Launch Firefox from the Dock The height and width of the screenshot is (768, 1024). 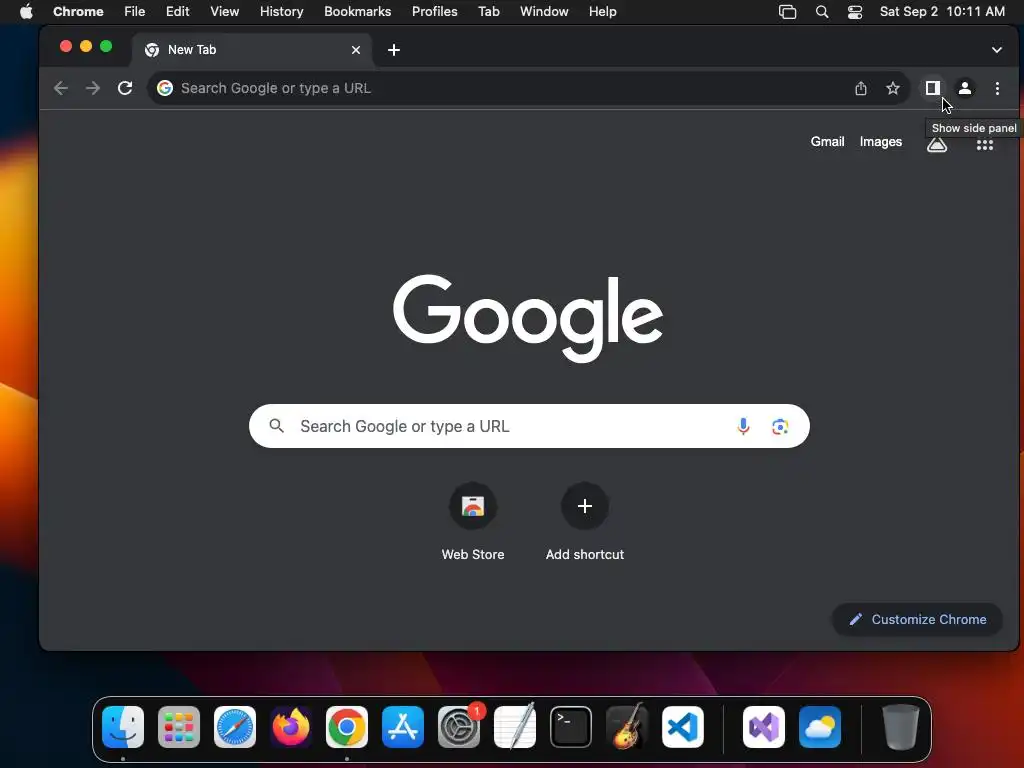[x=291, y=727]
